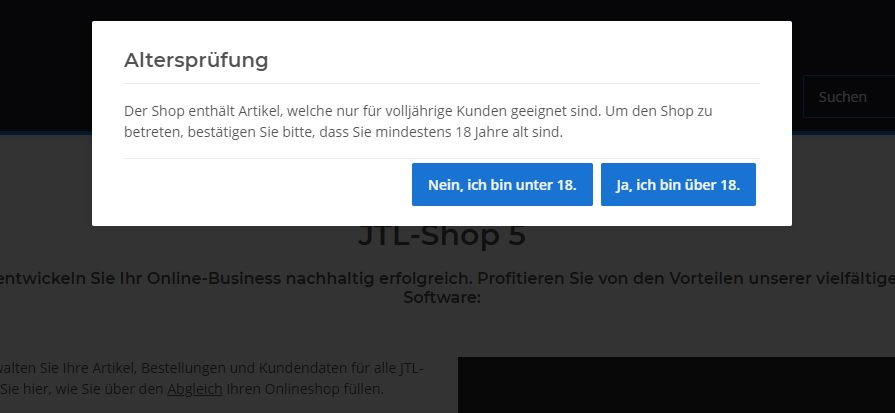Screen dimensions: 895x413
Task: Click the JTL-Shop 5 heading
Action: pos(442,236)
